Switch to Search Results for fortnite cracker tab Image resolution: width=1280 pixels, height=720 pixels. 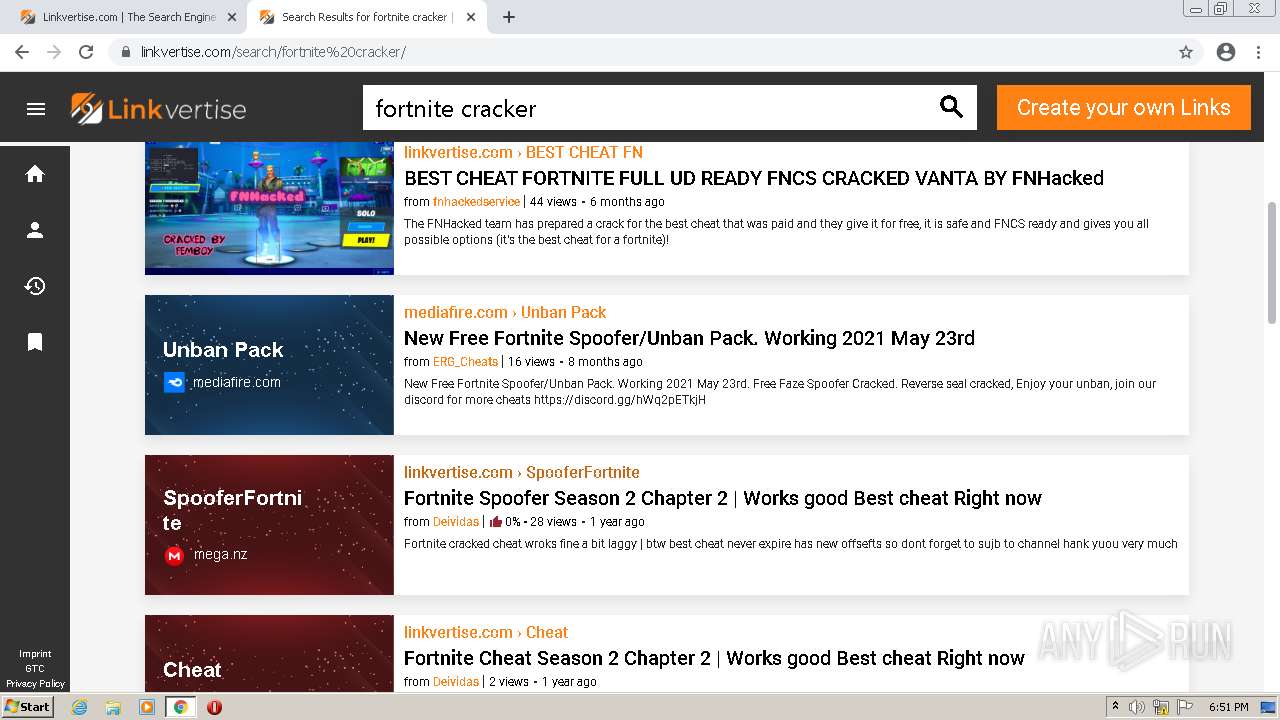367,17
